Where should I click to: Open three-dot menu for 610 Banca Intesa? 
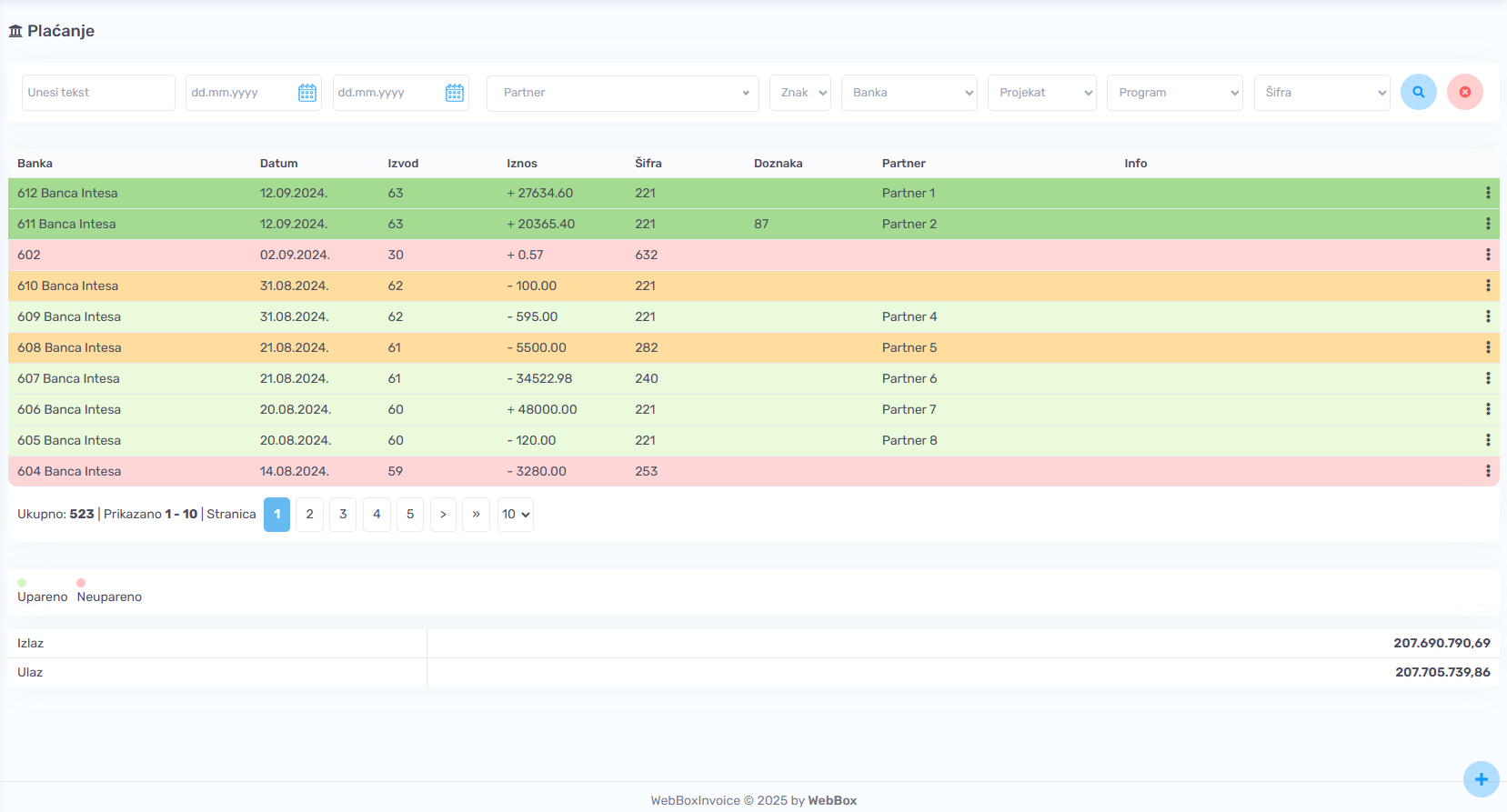tap(1488, 286)
